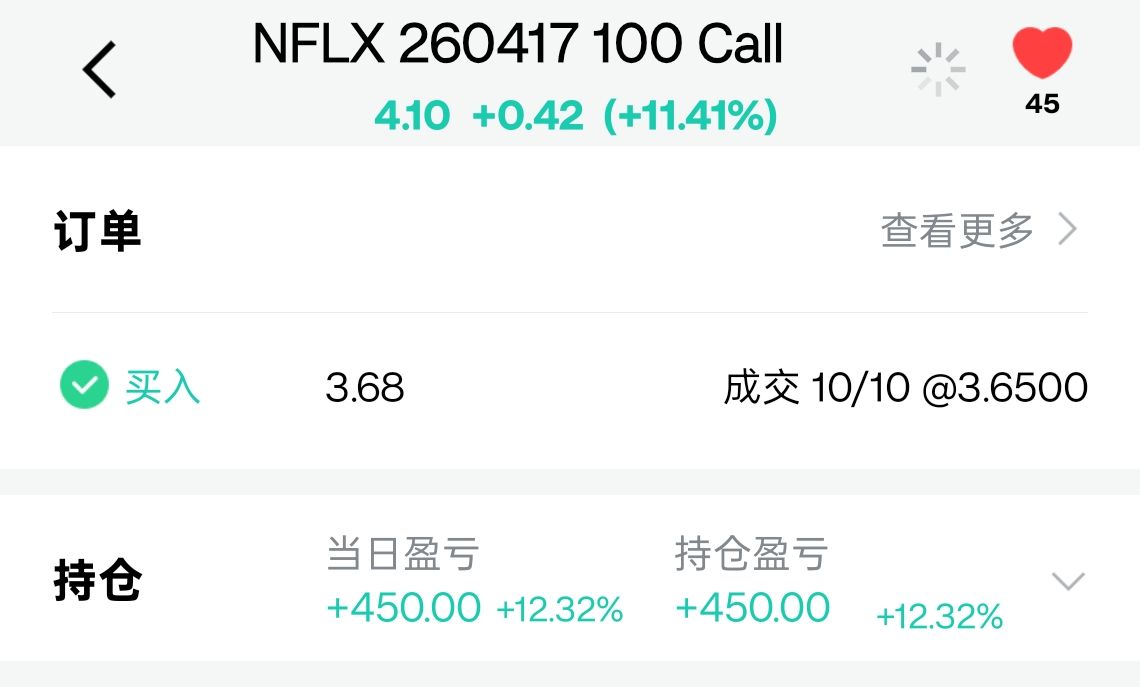Click the green checkmark order status icon
The width and height of the screenshot is (1140, 689).
(84, 386)
